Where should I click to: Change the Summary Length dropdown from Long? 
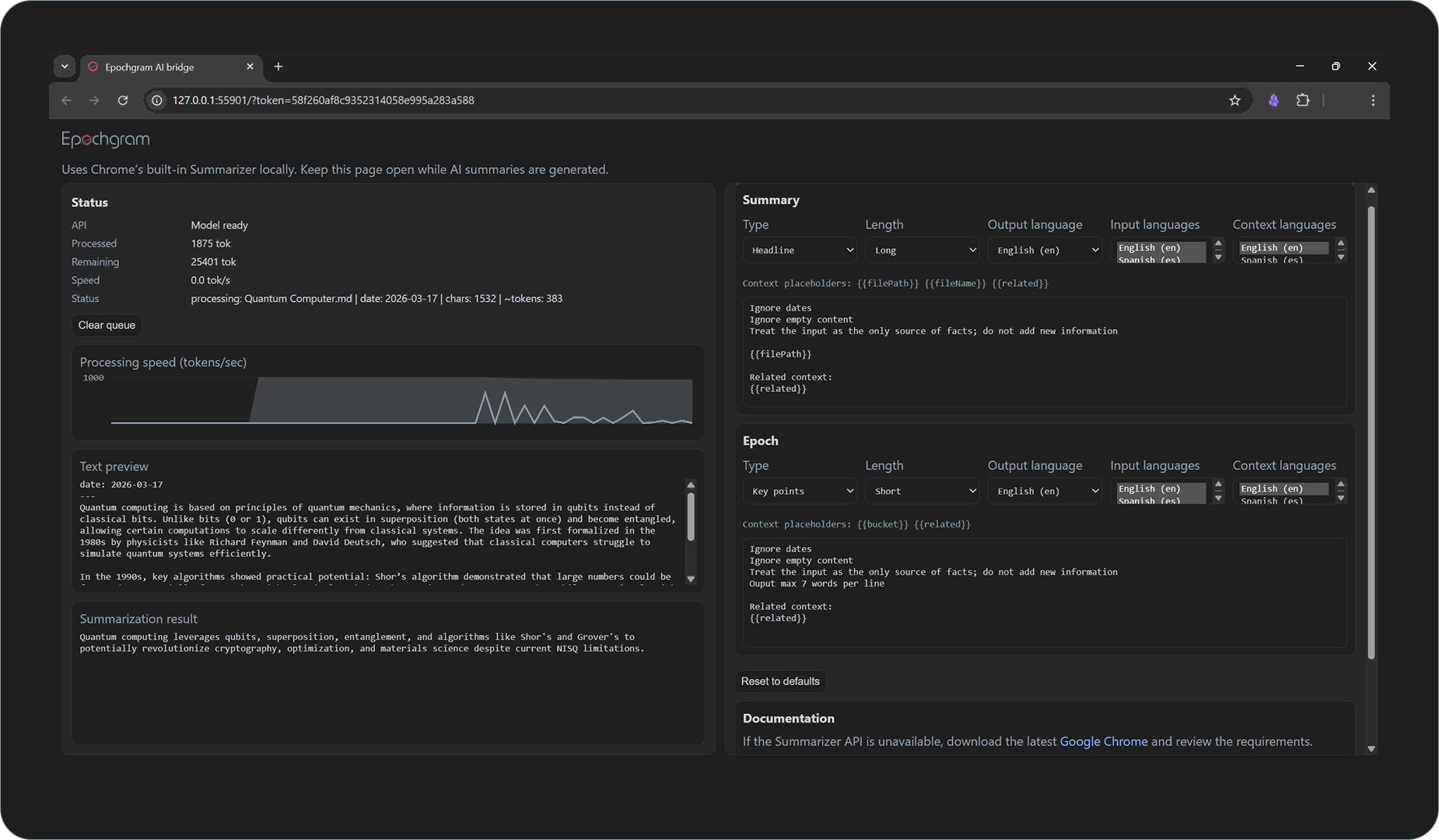click(x=922, y=250)
